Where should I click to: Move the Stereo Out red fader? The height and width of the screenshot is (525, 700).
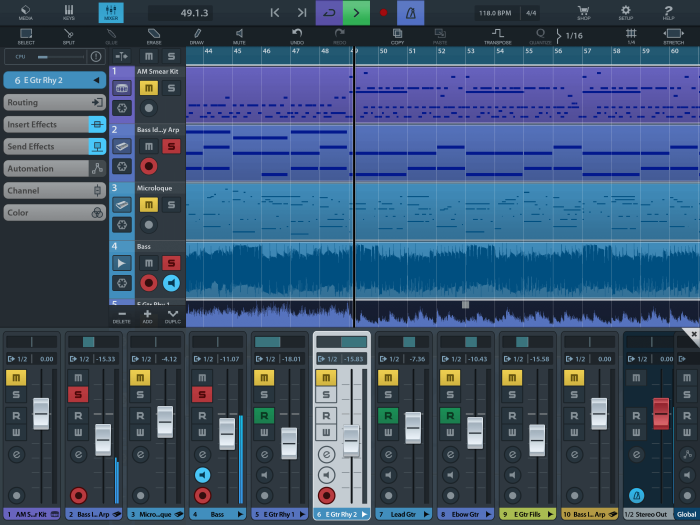pyautogui.click(x=661, y=414)
